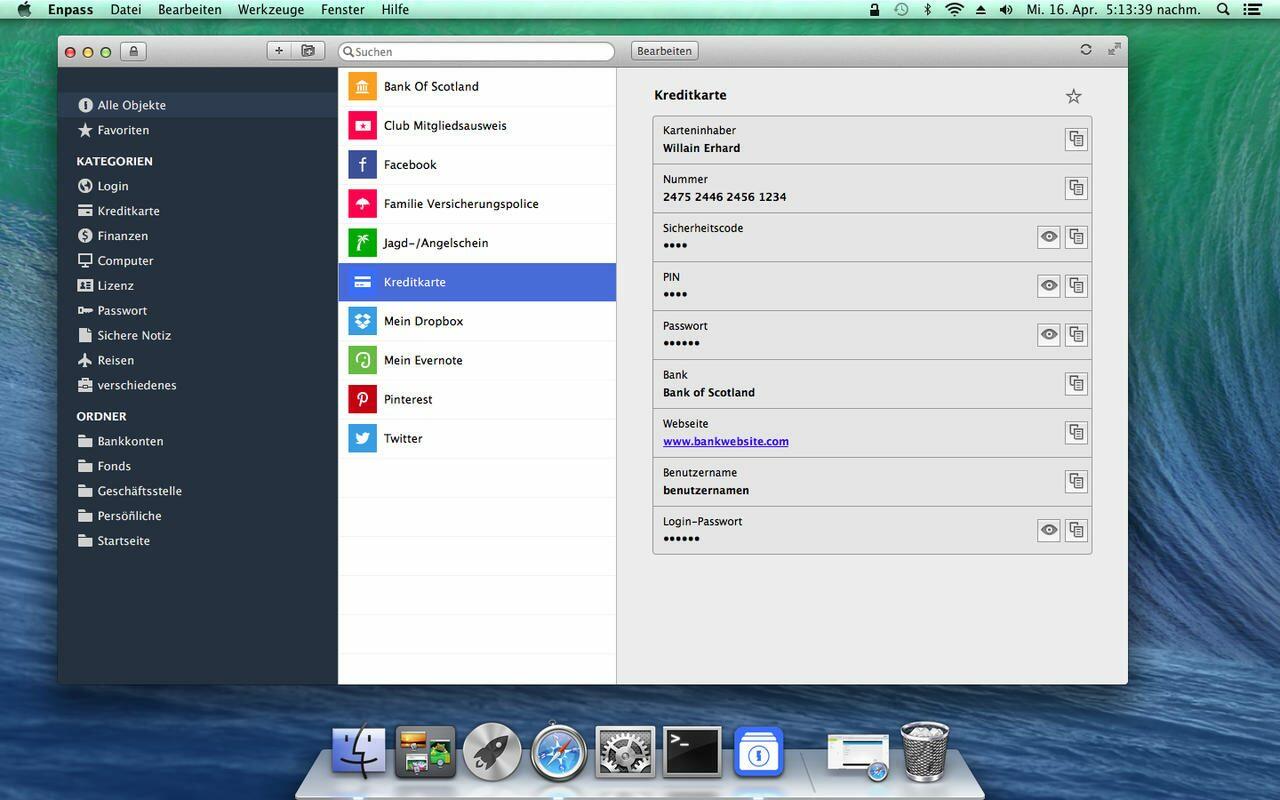Open the Kreditkarte category in sidebar
Screen dimensions: 1280x800
[x=198, y=211]
